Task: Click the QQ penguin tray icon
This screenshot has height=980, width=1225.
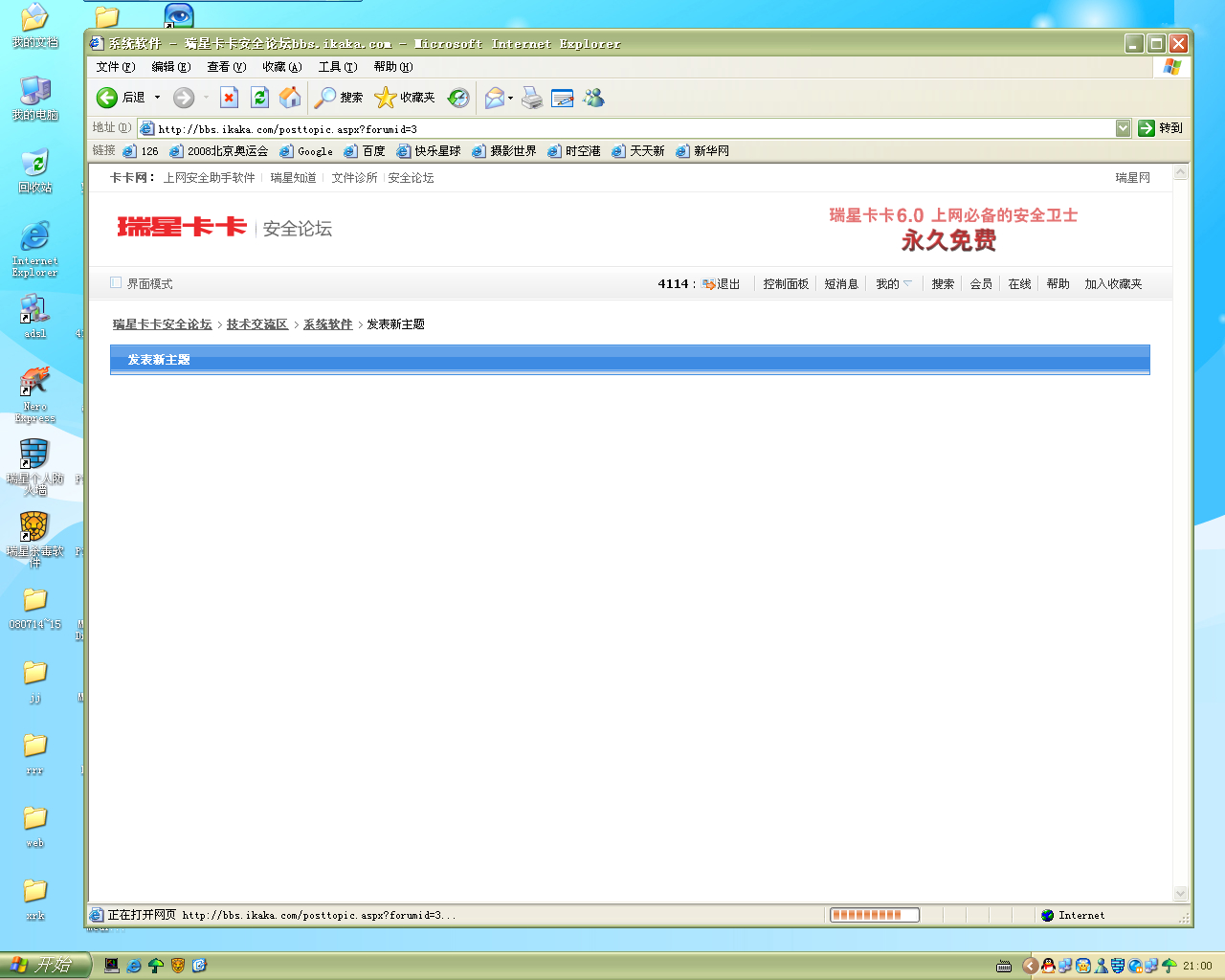Action: tap(1048, 966)
